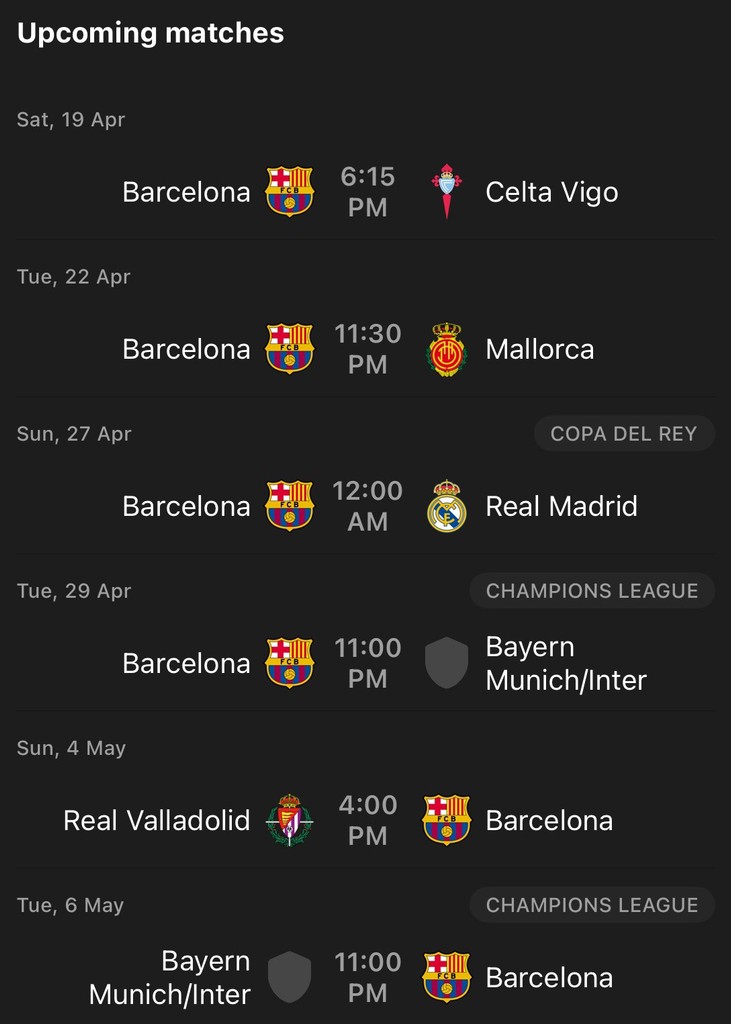Select Champions League tag on 6 May
Viewport: 731px width, 1024px height.
pyautogui.click(x=592, y=905)
